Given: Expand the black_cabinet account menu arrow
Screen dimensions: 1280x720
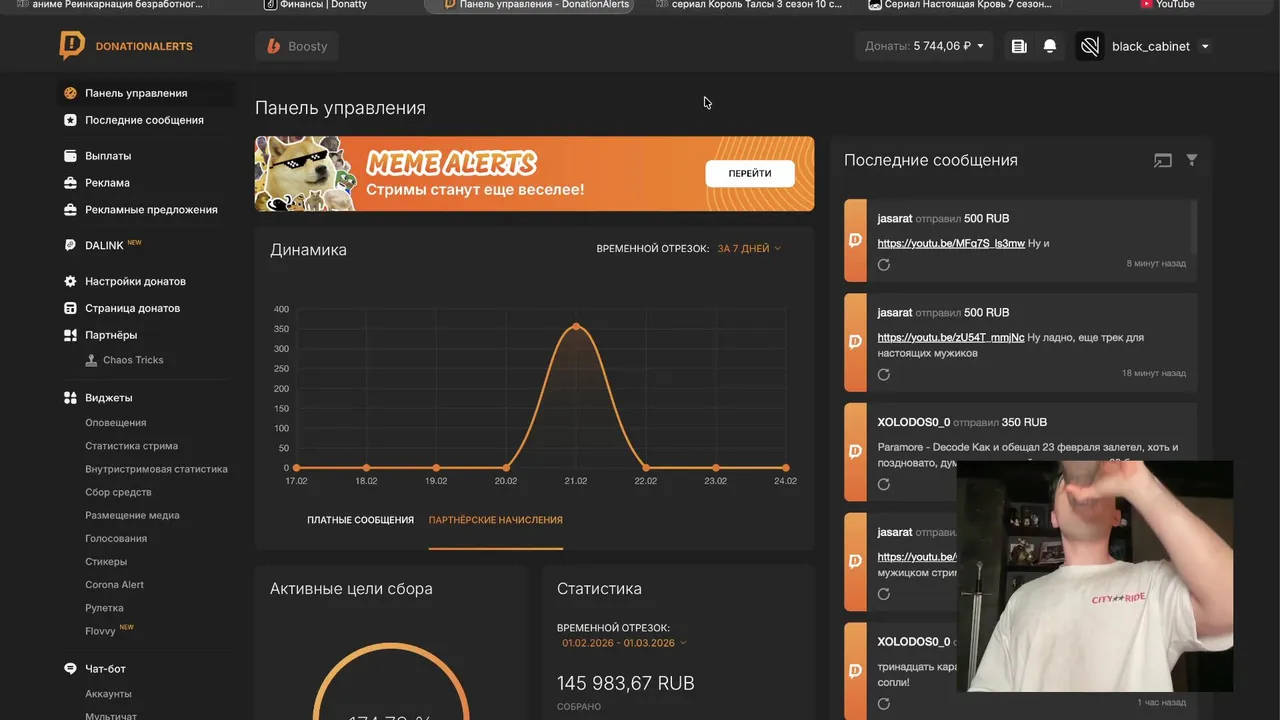Looking at the screenshot, I should click(1205, 46).
